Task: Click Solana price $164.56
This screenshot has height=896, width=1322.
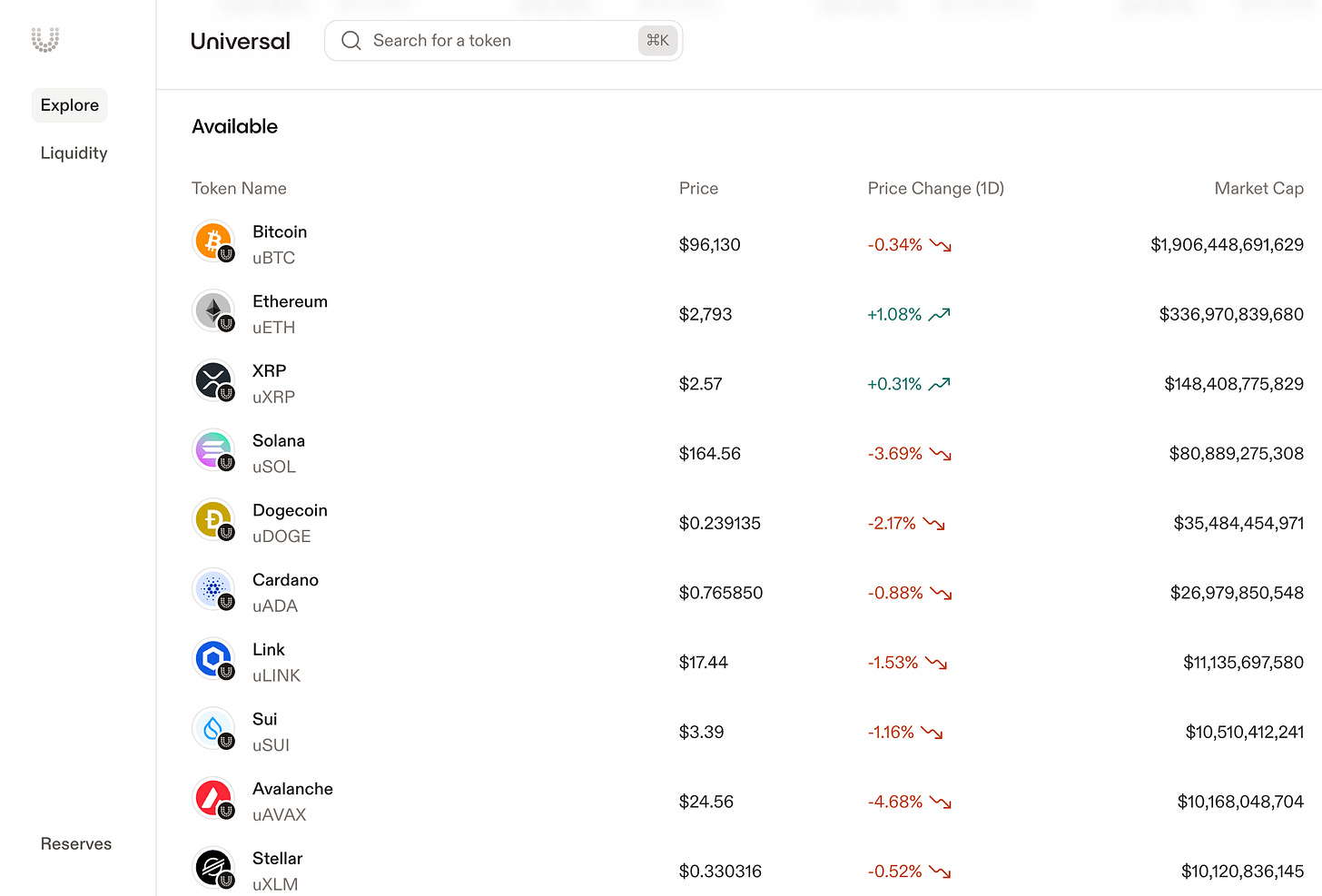Action: pos(710,454)
